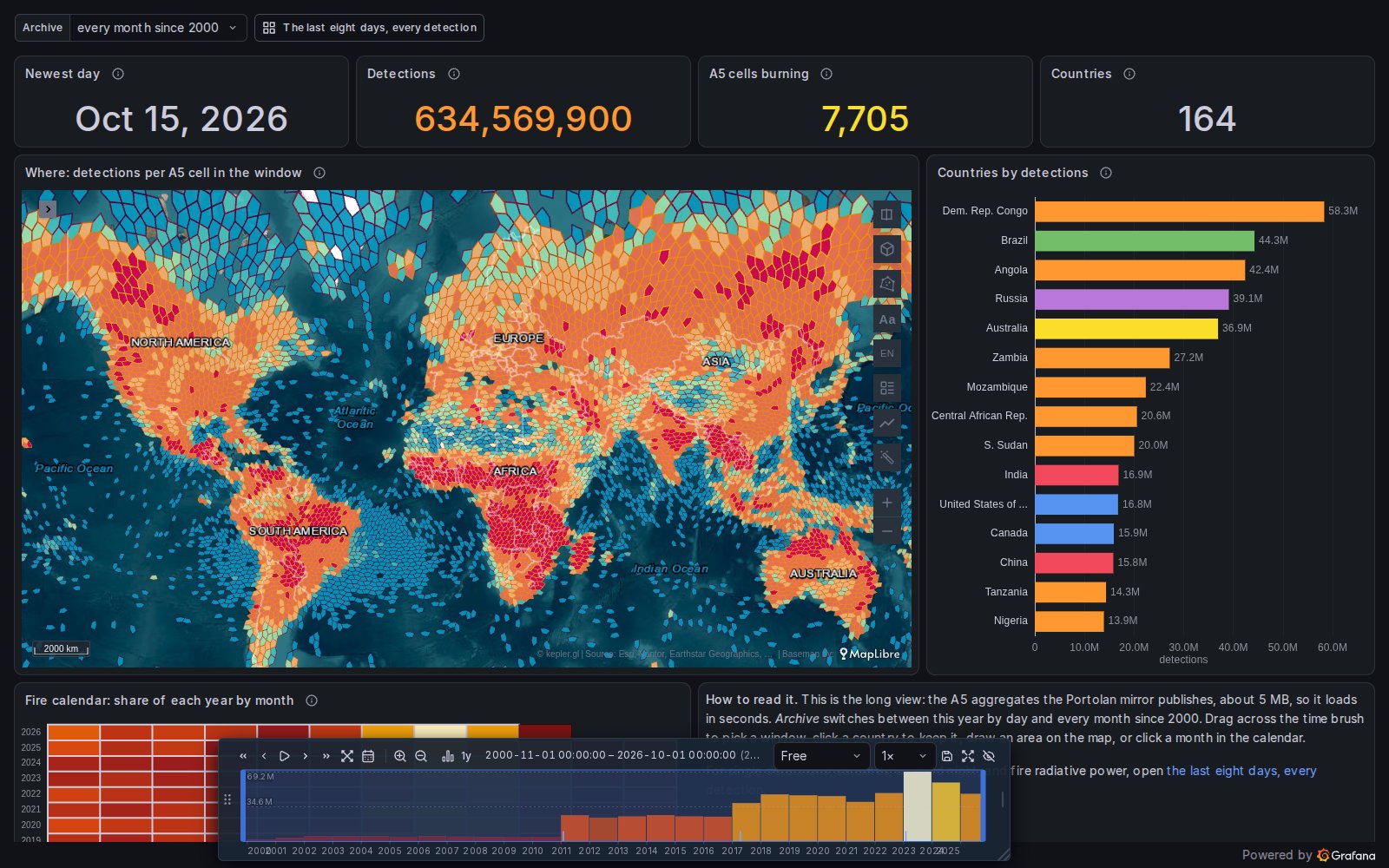This screenshot has height=868, width=1389.
Task: Open the line chart icon on map
Action: pyautogui.click(x=886, y=423)
